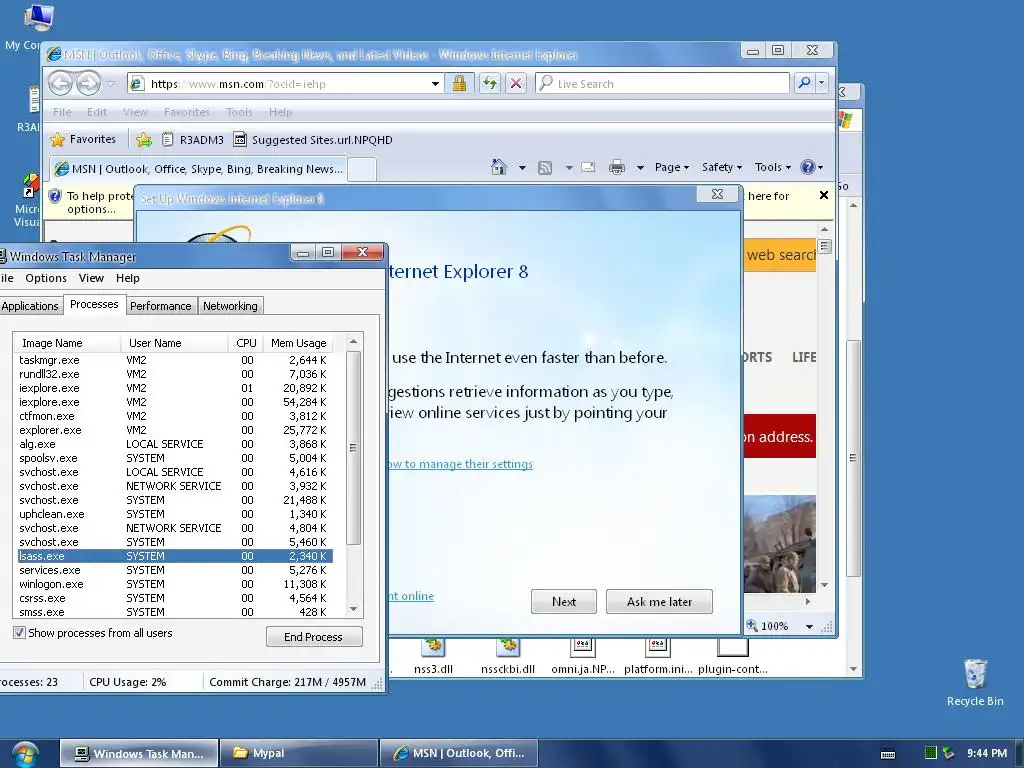The width and height of the screenshot is (1024, 768).
Task: Click the End Process button
Action: [313, 637]
